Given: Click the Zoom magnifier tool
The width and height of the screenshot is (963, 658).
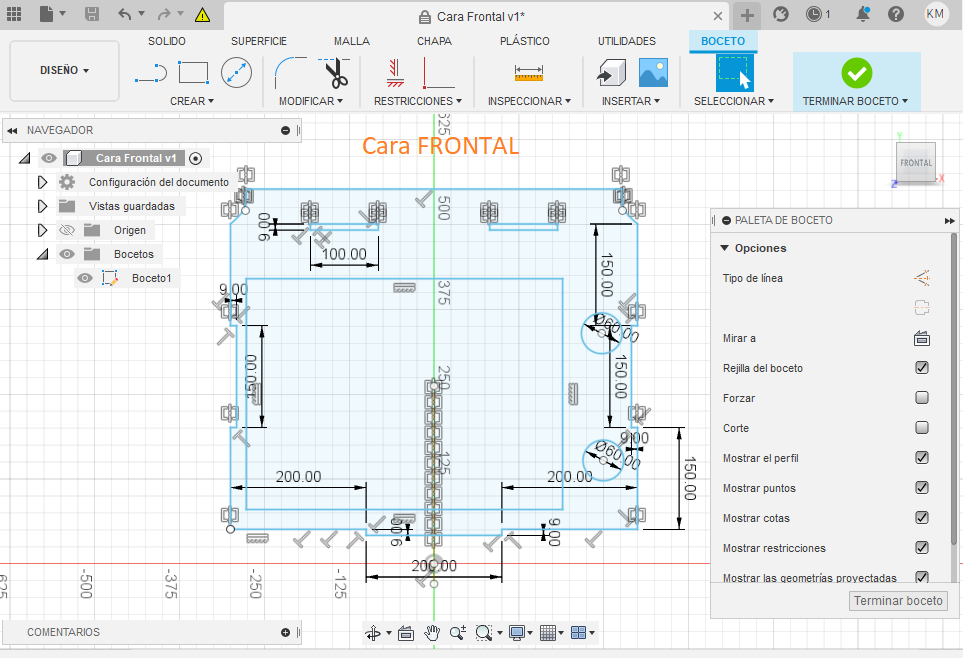Looking at the screenshot, I should tap(458, 633).
